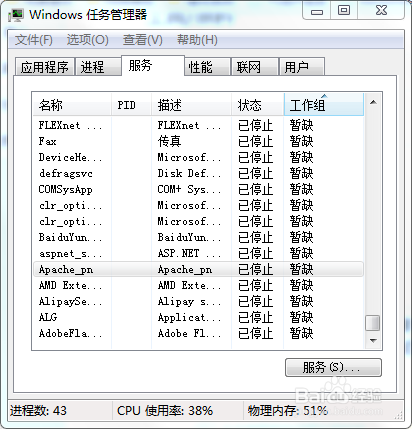Select the ALG service row

[198, 317]
